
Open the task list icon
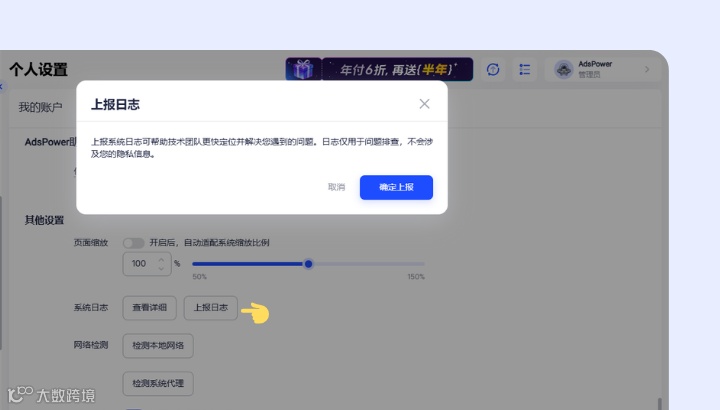coord(524,69)
